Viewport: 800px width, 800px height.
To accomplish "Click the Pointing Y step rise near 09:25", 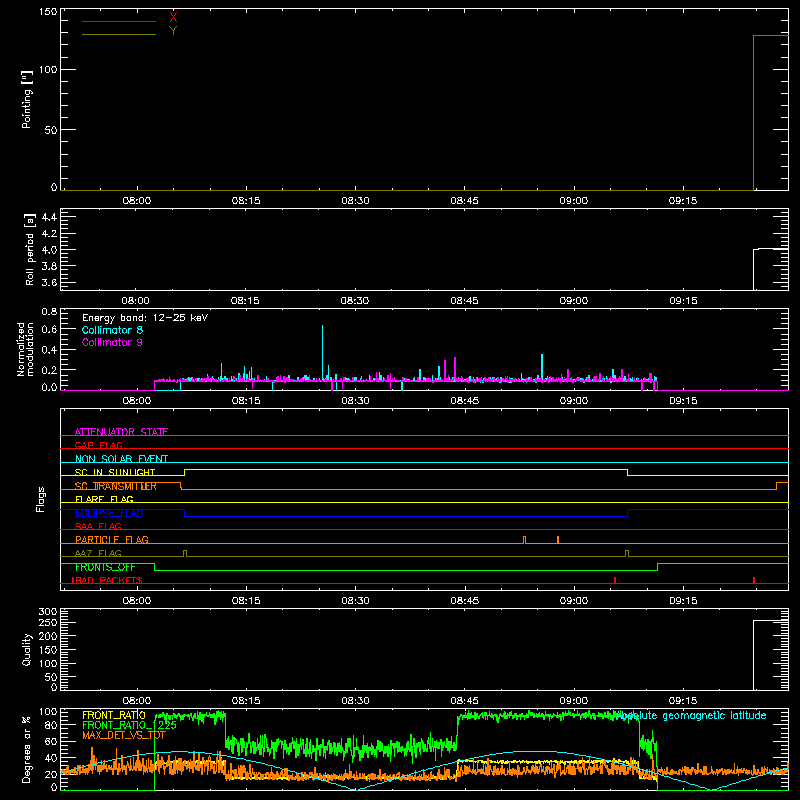I will [754, 113].
